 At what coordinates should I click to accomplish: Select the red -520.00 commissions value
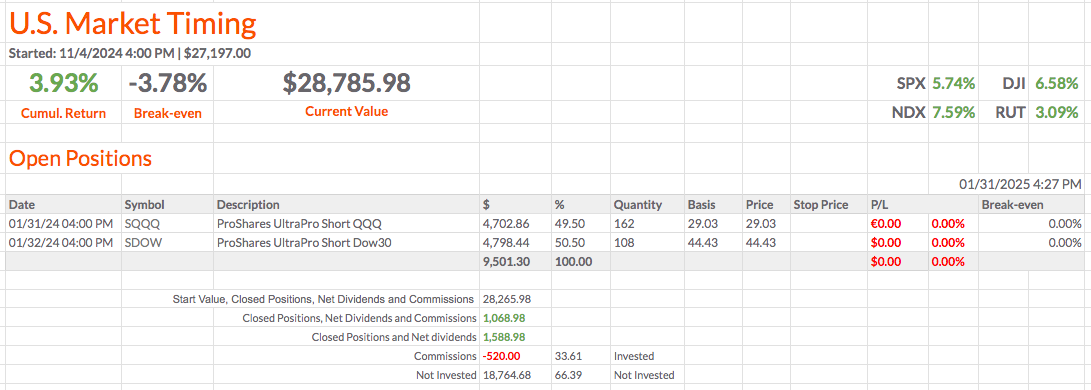point(502,356)
